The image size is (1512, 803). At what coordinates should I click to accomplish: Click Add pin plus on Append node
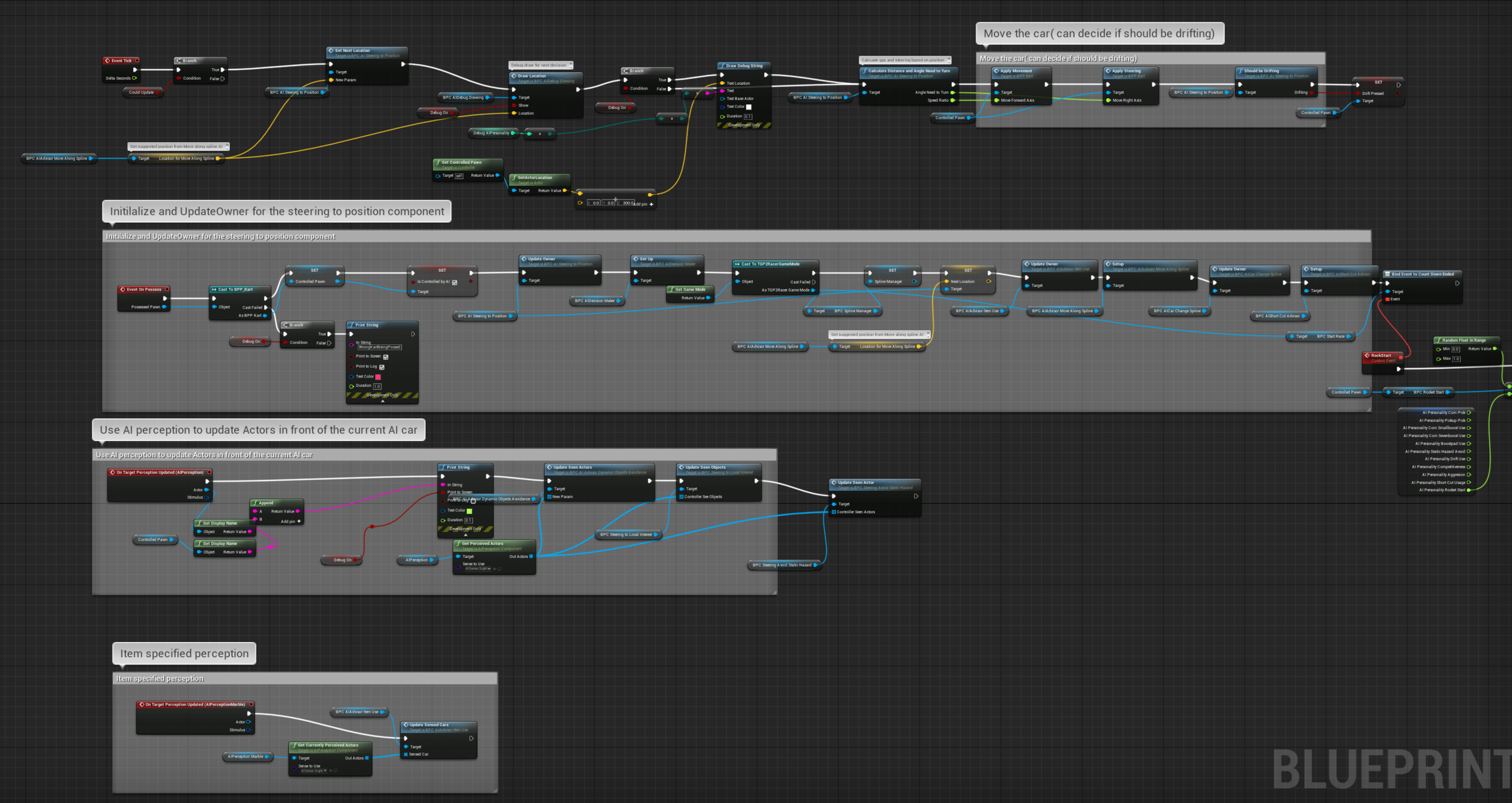299,521
